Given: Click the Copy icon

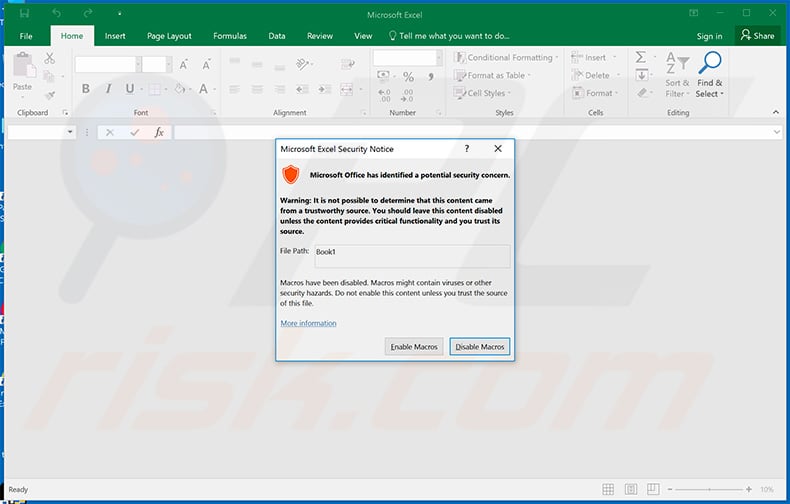Looking at the screenshot, I should click(49, 77).
